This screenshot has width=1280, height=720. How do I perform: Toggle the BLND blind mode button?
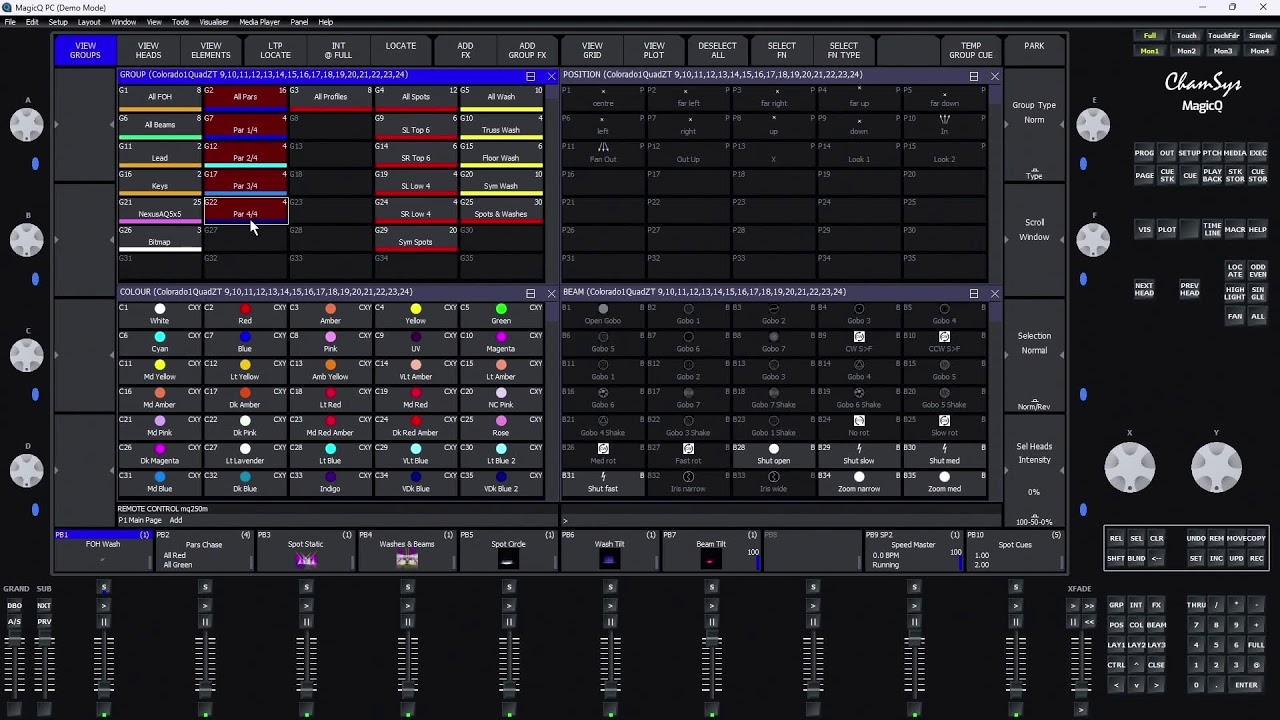tap(1136, 559)
